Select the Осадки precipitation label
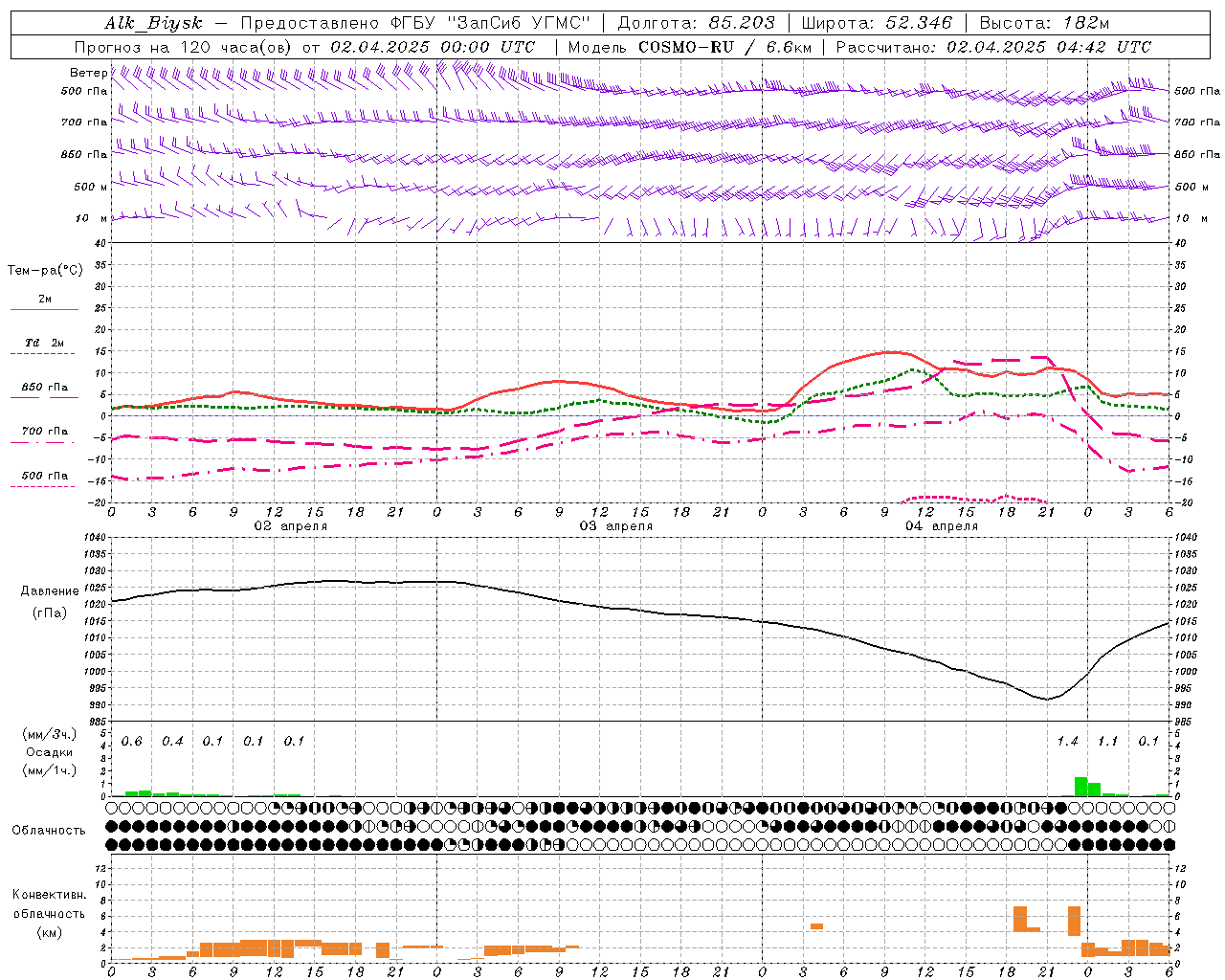Screen dimensions: 1225x980 coord(49,752)
